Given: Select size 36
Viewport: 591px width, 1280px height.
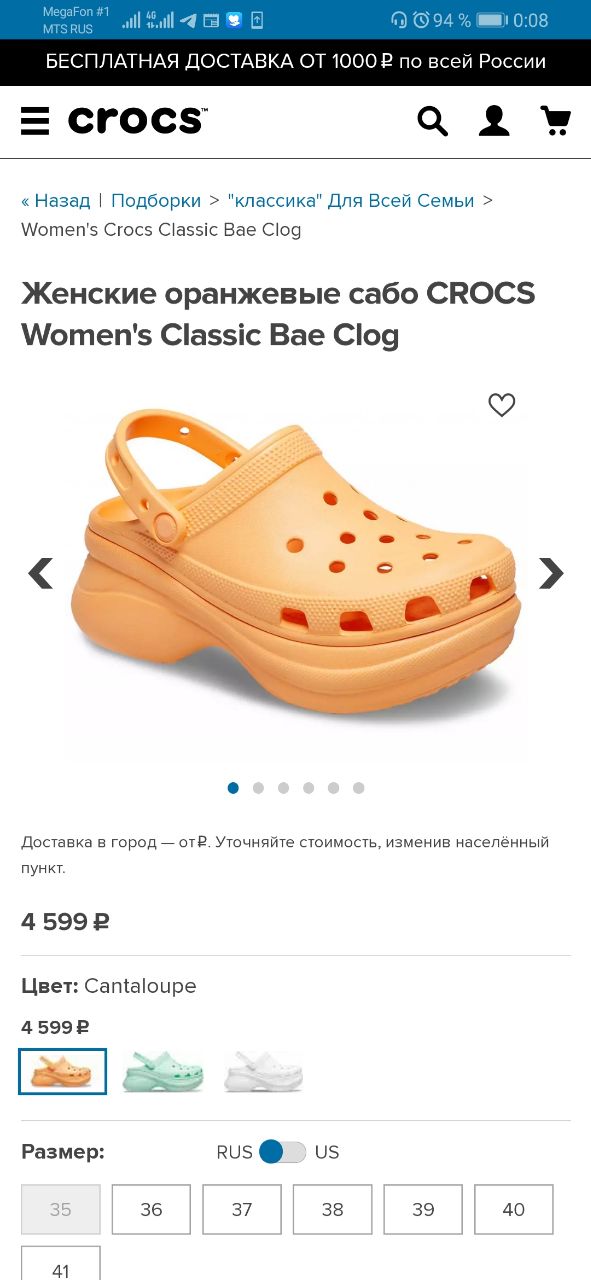Looking at the screenshot, I should 151,1210.
